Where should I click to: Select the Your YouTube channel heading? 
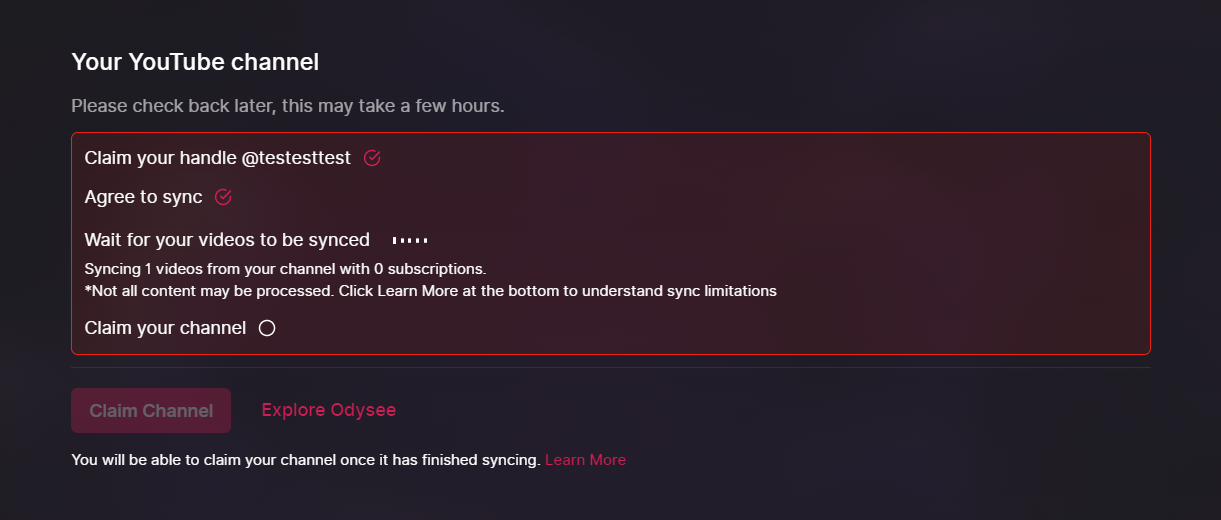coord(195,62)
